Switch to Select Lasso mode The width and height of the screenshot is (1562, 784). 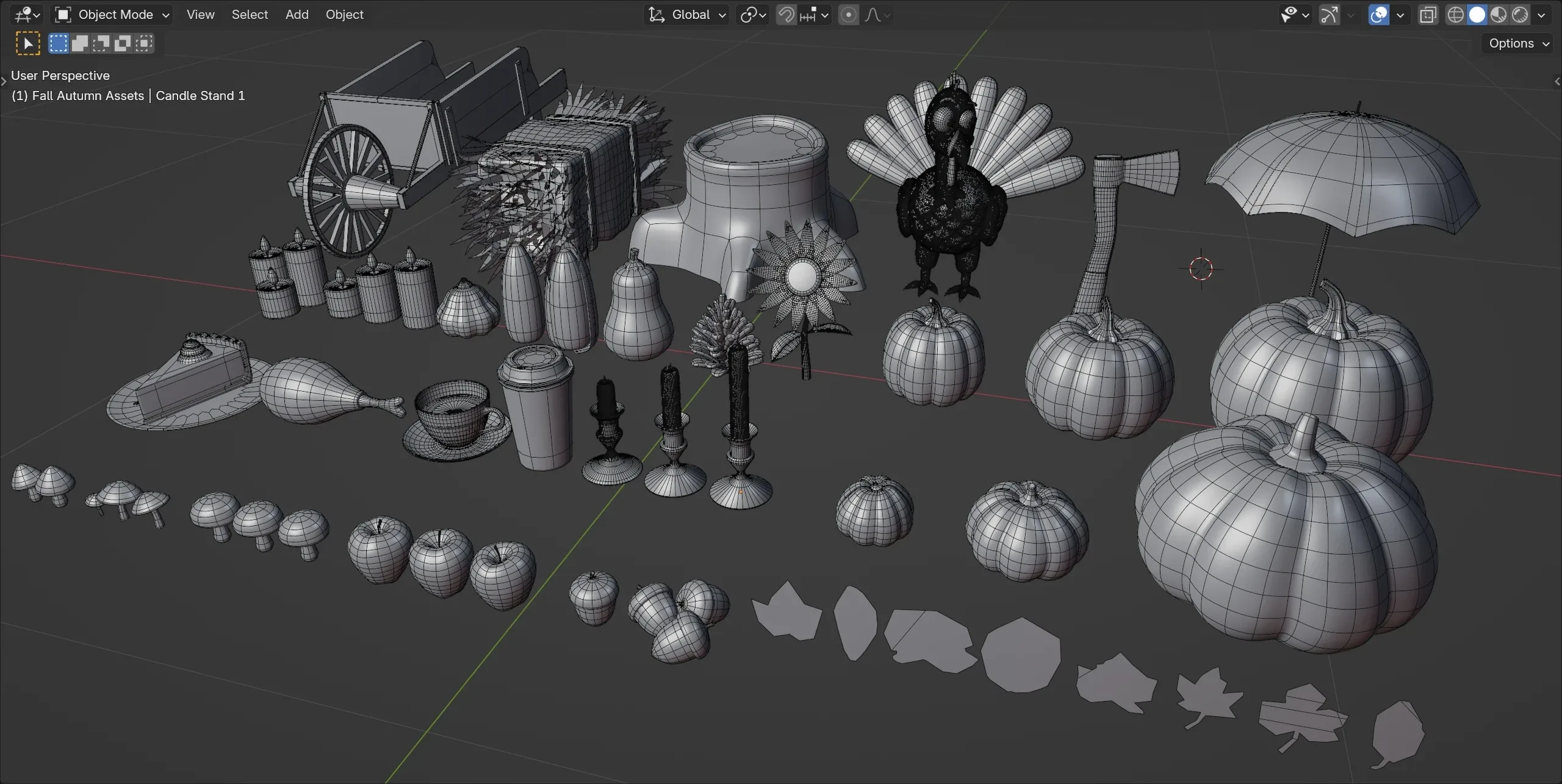click(101, 43)
